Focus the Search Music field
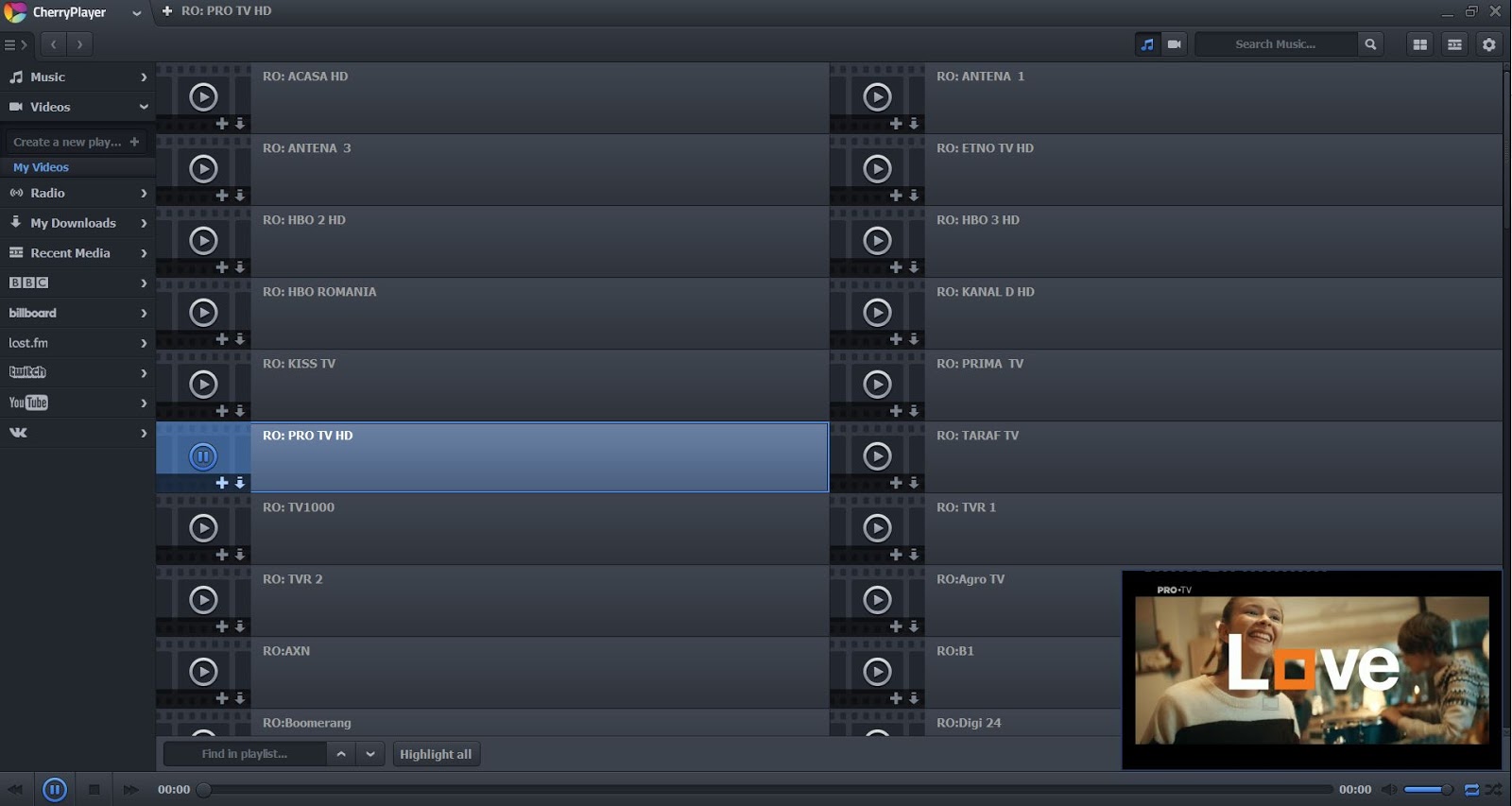Image resolution: width=1512 pixels, height=806 pixels. (1276, 44)
